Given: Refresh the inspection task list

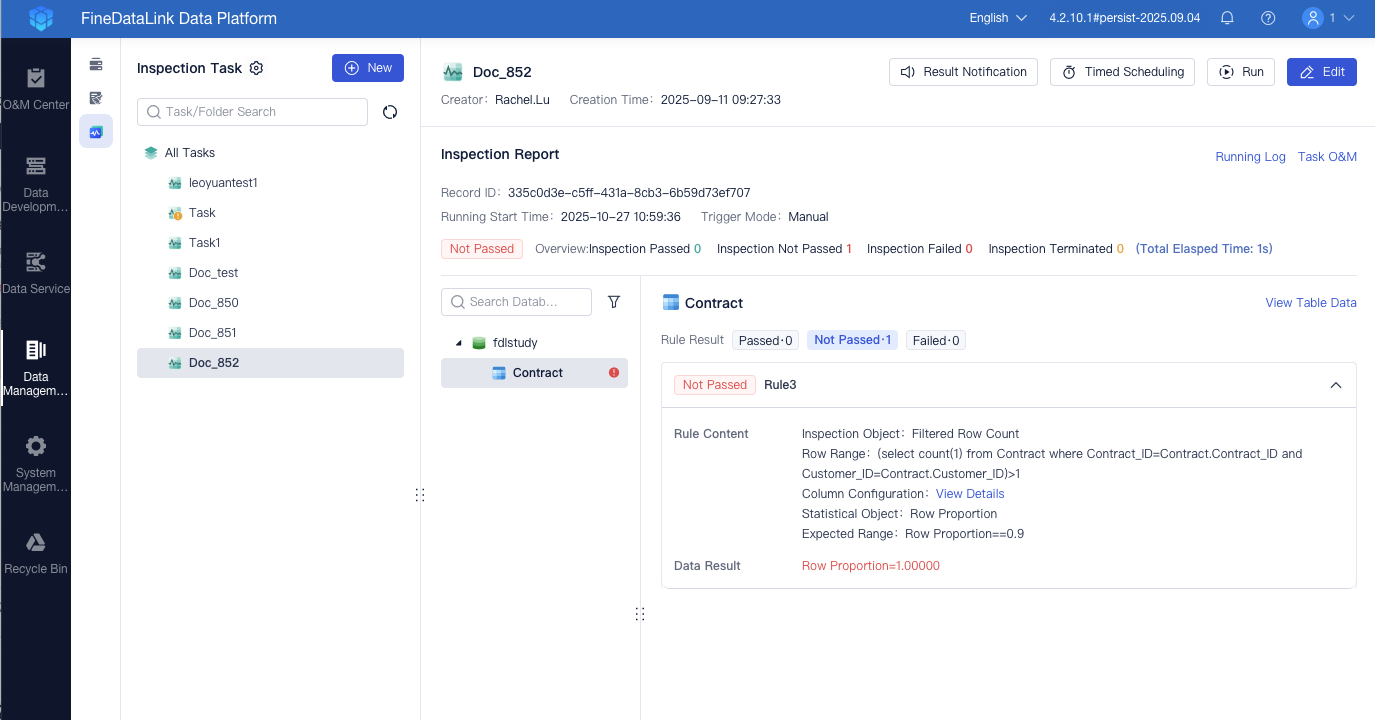Looking at the screenshot, I should pos(390,112).
